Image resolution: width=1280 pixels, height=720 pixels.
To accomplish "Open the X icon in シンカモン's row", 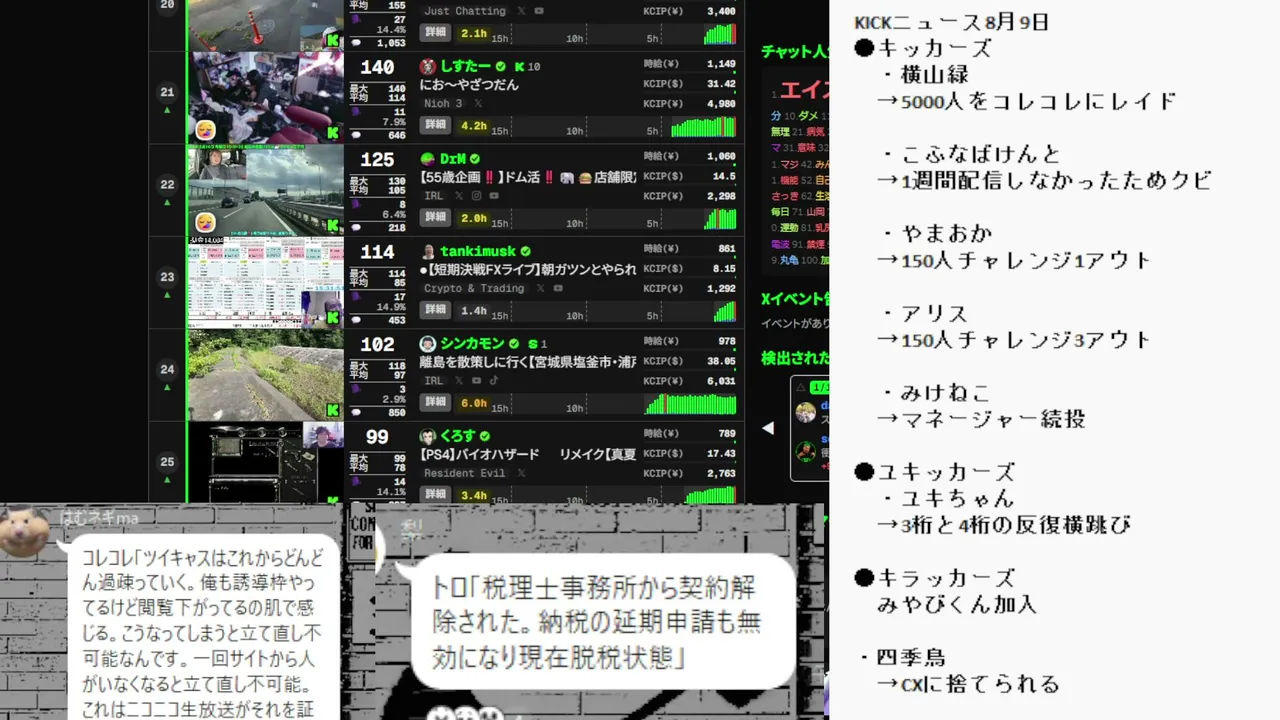I will (x=459, y=381).
